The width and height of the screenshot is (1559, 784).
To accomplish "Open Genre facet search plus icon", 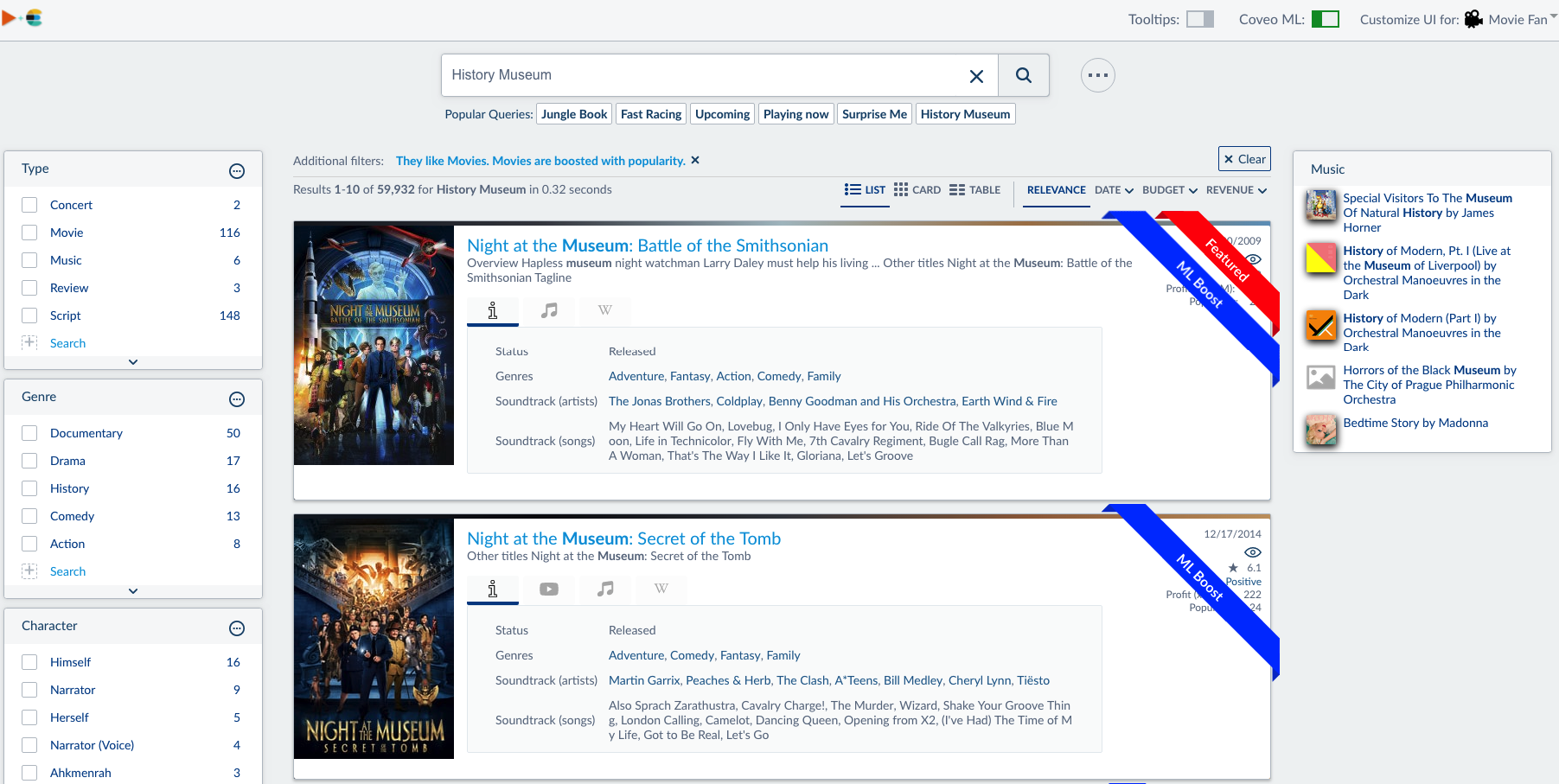I will (29, 570).
